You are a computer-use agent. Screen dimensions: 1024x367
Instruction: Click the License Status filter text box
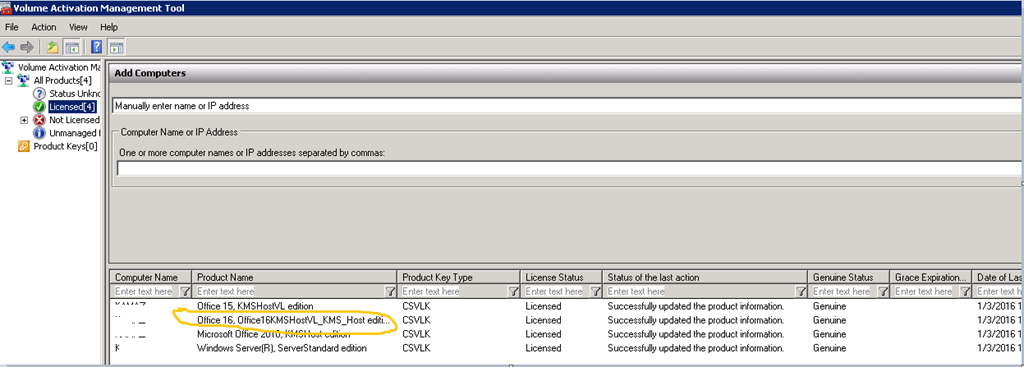coord(556,291)
